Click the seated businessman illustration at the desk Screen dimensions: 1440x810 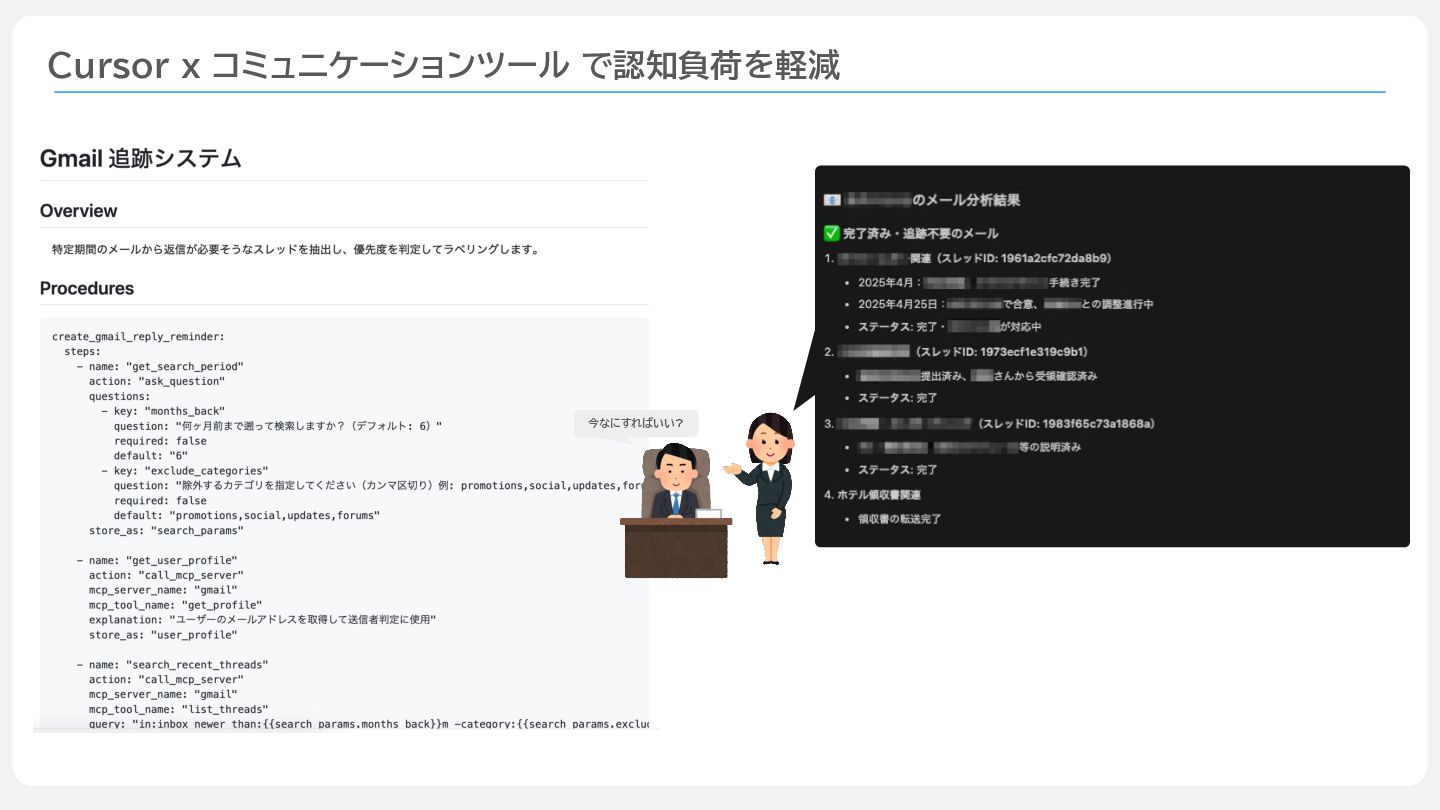pyautogui.click(x=676, y=509)
